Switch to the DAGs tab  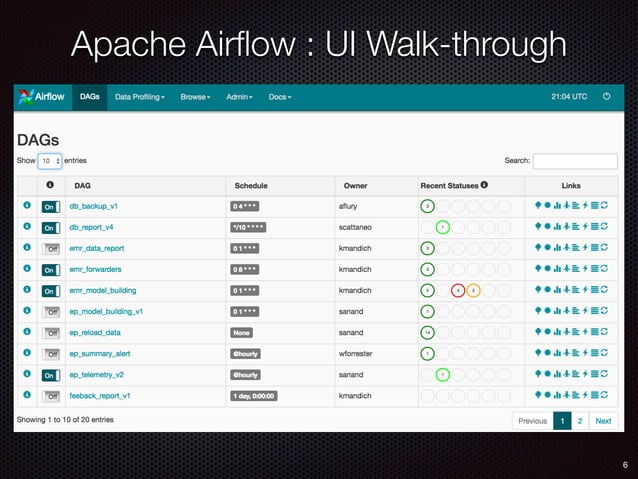tap(90, 97)
